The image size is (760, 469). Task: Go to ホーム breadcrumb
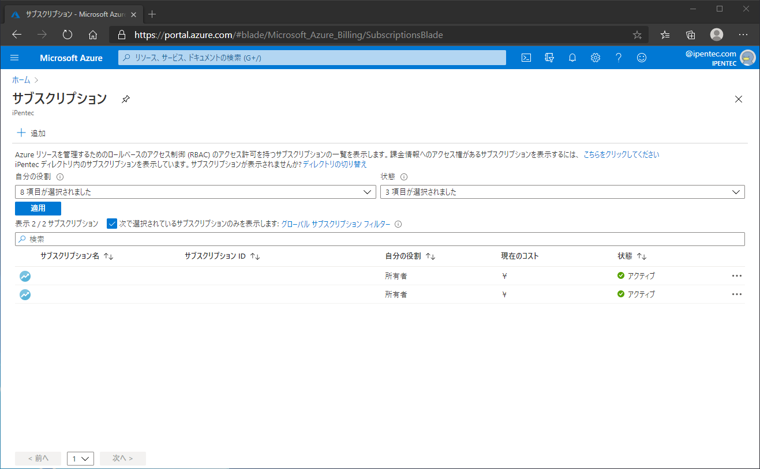(x=21, y=80)
